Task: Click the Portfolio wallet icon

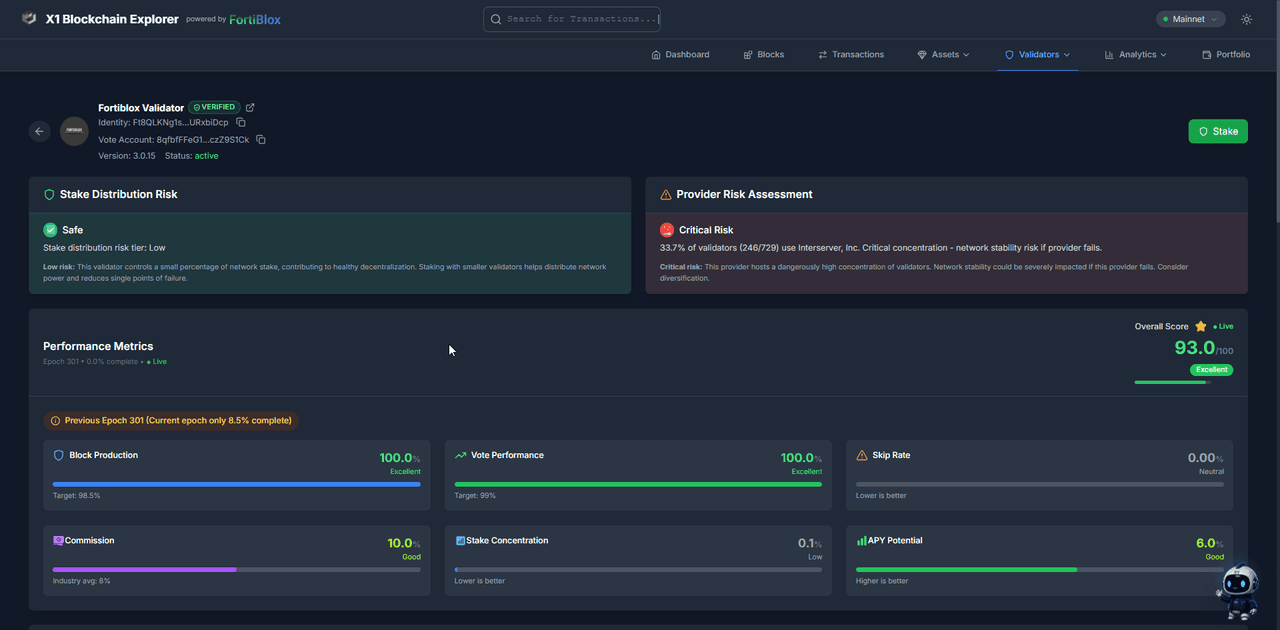Action: click(x=1207, y=55)
